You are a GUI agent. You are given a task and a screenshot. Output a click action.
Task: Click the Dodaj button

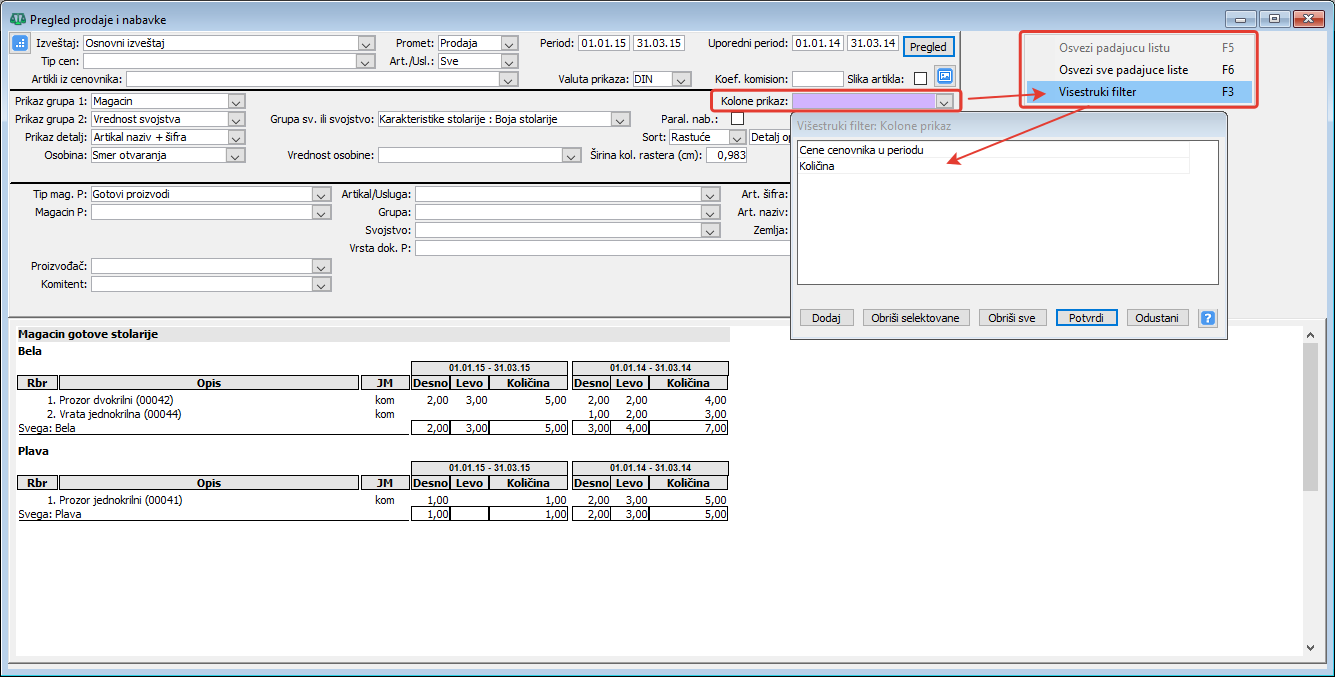(826, 318)
